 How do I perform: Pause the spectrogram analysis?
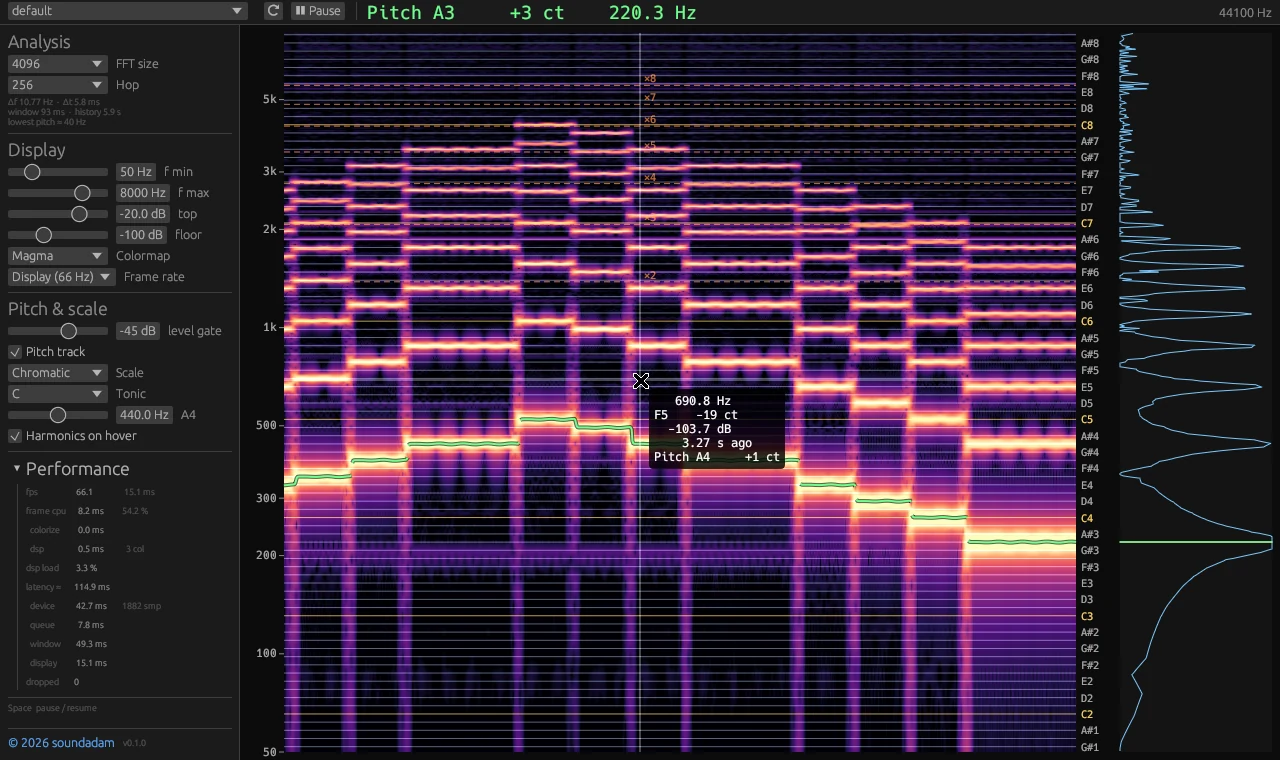click(317, 11)
